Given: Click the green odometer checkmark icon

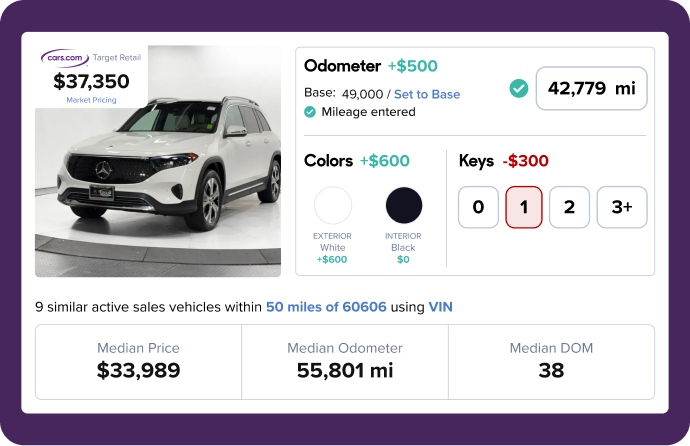Looking at the screenshot, I should click(x=518, y=88).
